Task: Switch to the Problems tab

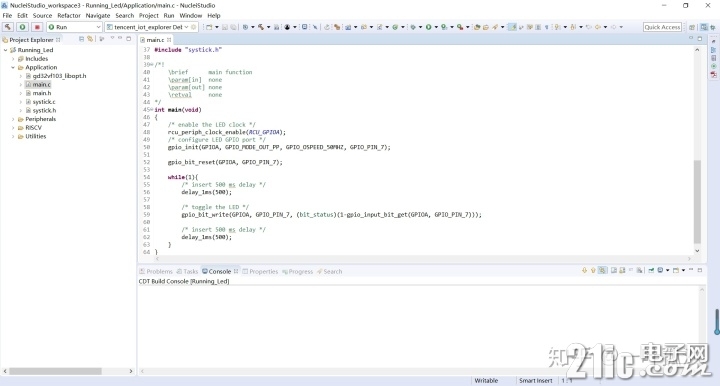Action: coord(156,271)
